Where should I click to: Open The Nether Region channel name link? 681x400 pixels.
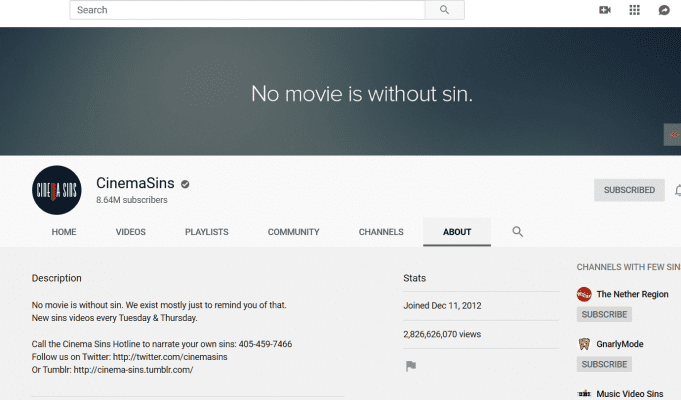point(632,294)
